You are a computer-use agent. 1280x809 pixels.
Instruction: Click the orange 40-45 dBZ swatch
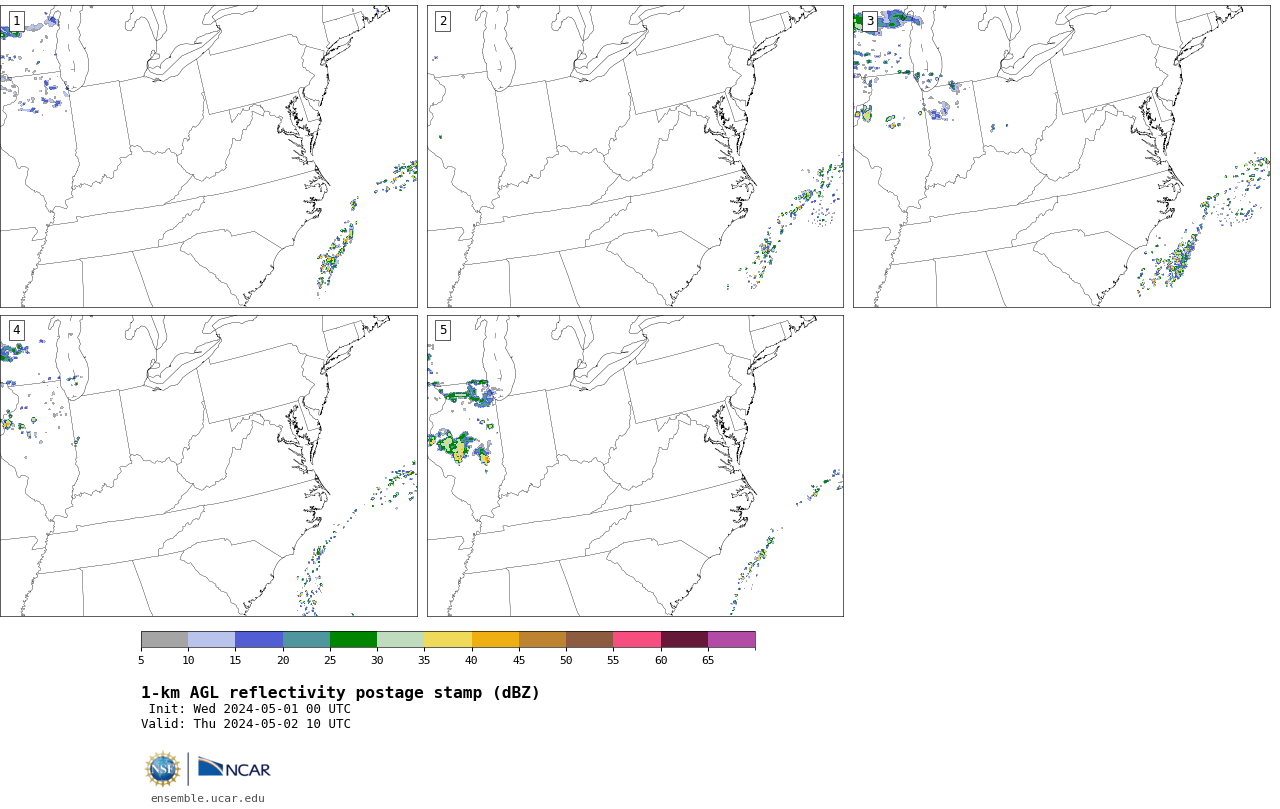(x=495, y=640)
